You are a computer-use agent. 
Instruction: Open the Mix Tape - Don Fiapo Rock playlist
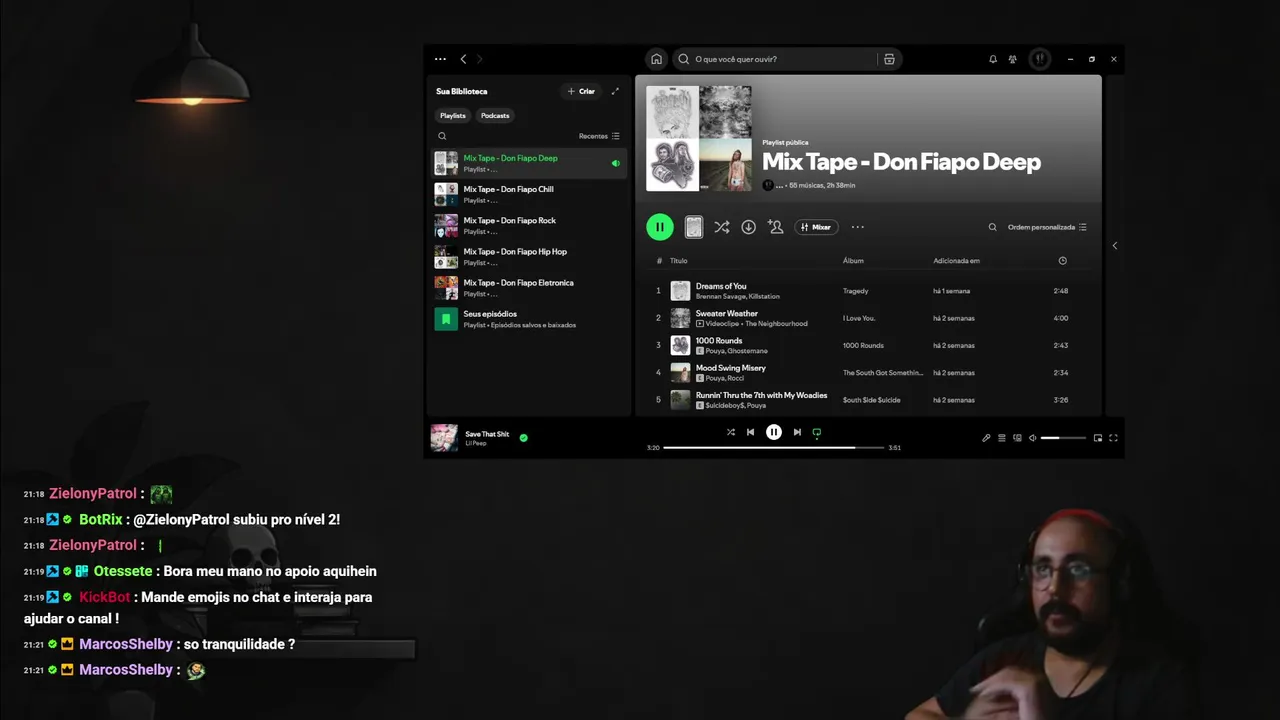pyautogui.click(x=528, y=225)
